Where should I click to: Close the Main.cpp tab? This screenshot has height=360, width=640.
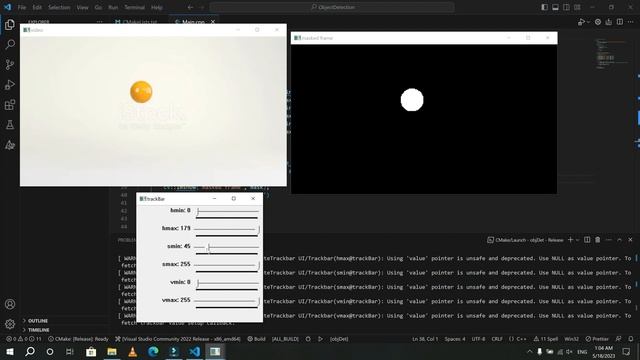coord(213,22)
